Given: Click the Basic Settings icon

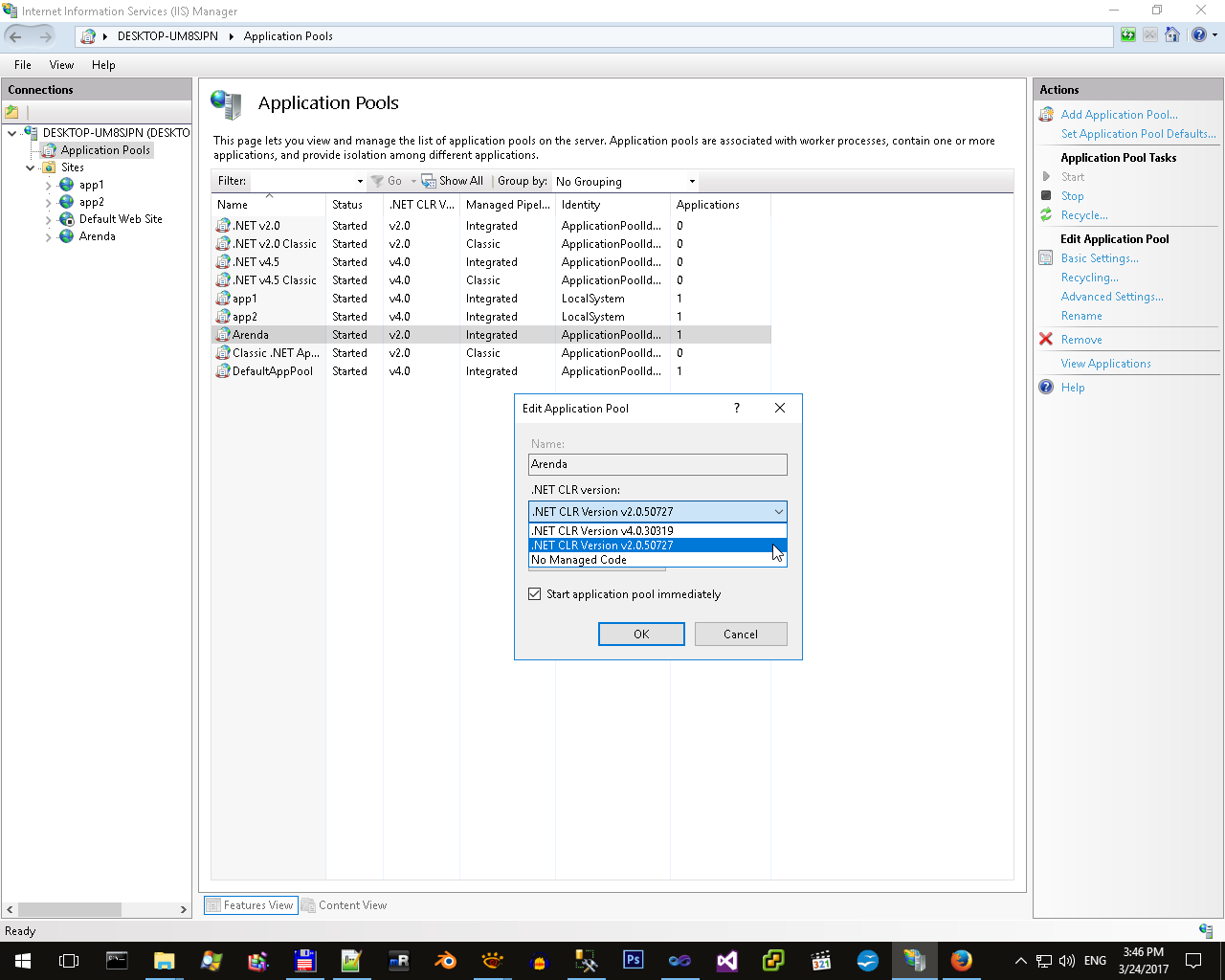Looking at the screenshot, I should (1046, 258).
